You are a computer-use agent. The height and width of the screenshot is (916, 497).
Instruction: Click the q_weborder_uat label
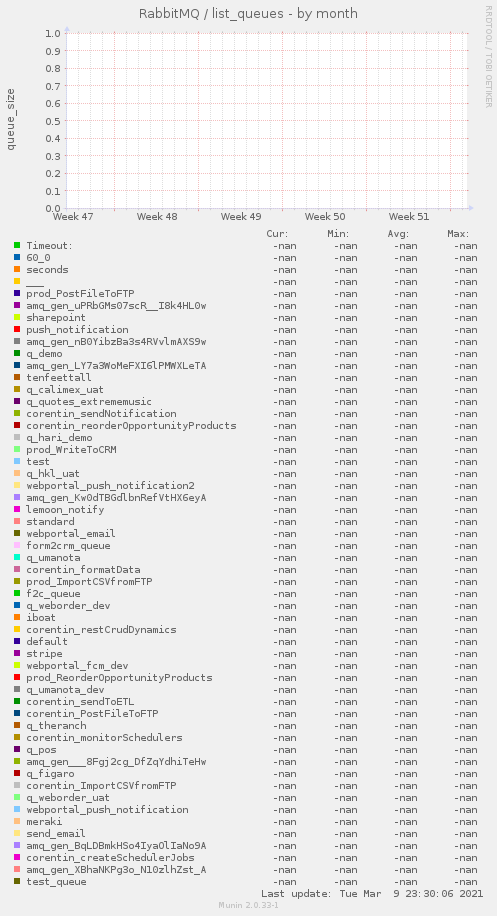68,797
